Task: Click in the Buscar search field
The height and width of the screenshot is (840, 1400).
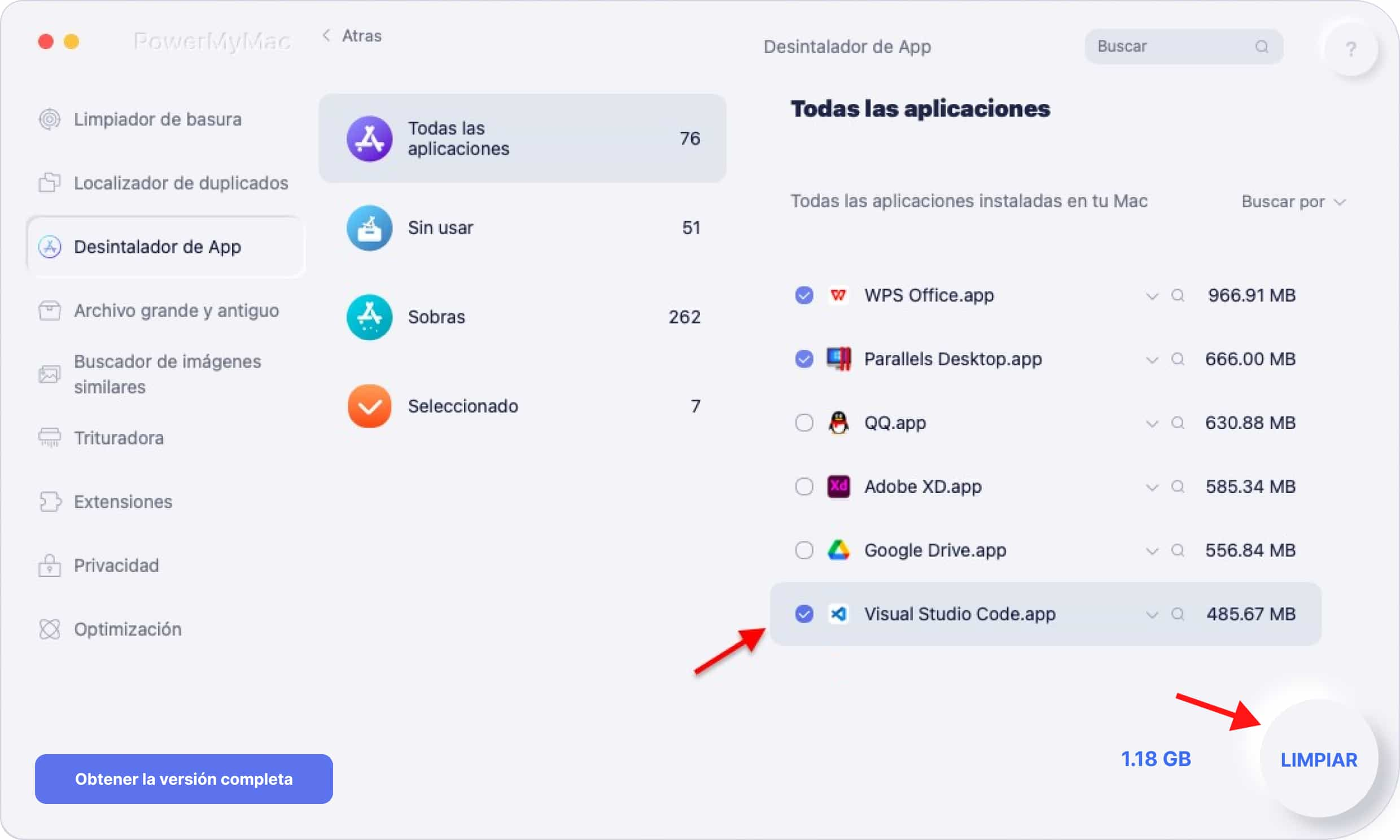Action: [1183, 46]
